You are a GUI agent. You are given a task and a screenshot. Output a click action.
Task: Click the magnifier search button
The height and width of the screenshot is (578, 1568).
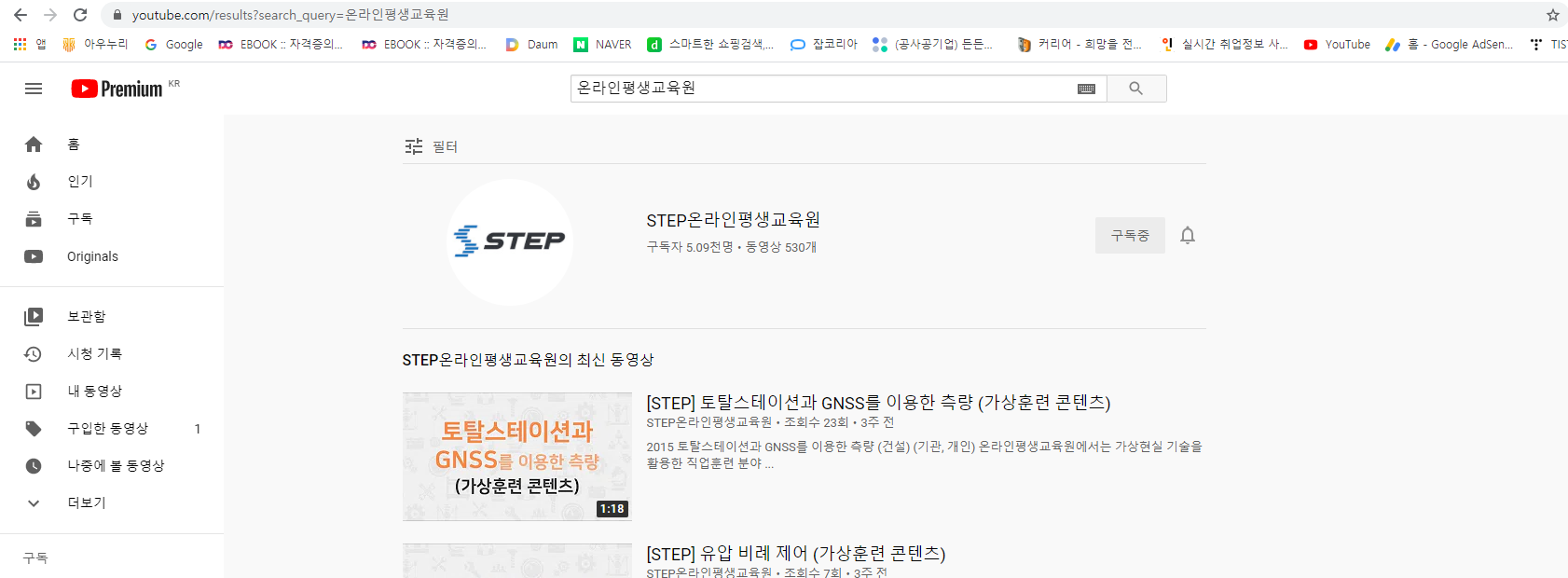coord(1136,89)
